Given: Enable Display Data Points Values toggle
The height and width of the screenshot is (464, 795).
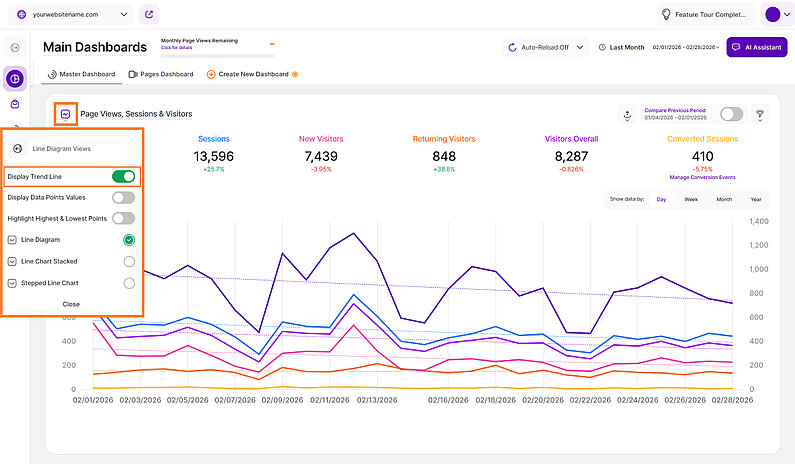Looking at the screenshot, I should (x=123, y=198).
